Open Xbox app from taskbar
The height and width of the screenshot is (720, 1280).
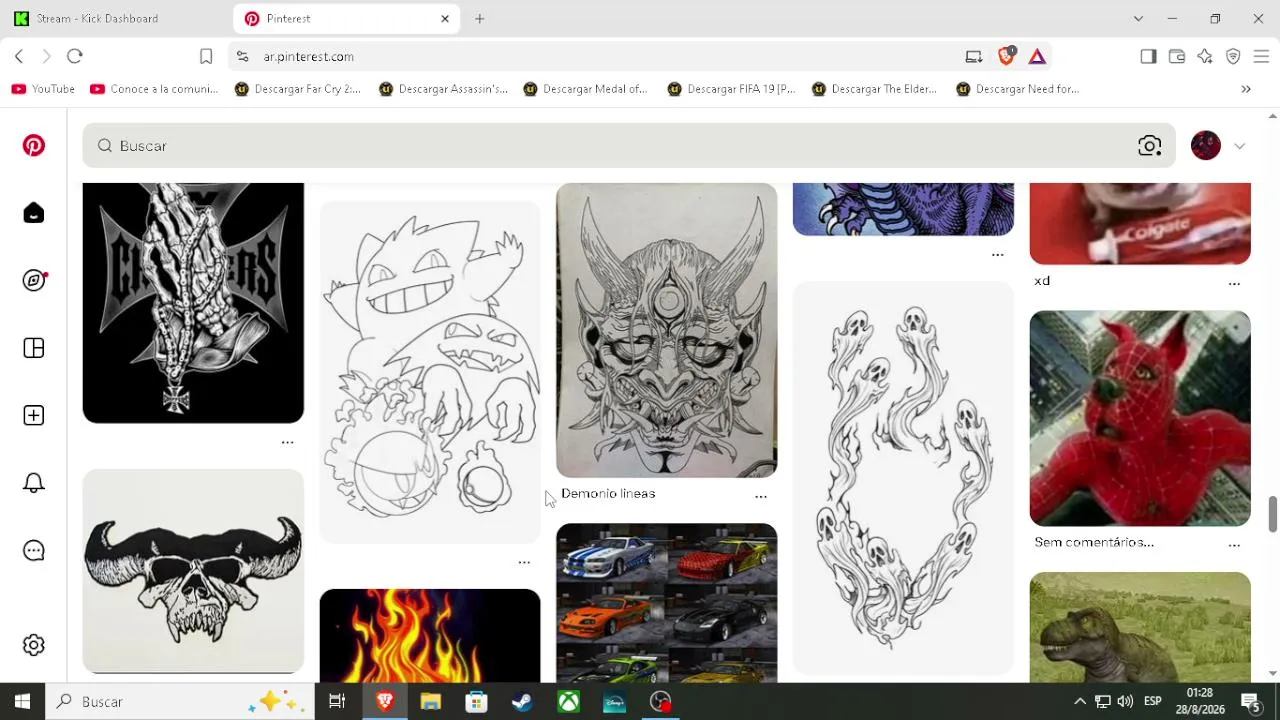point(568,702)
